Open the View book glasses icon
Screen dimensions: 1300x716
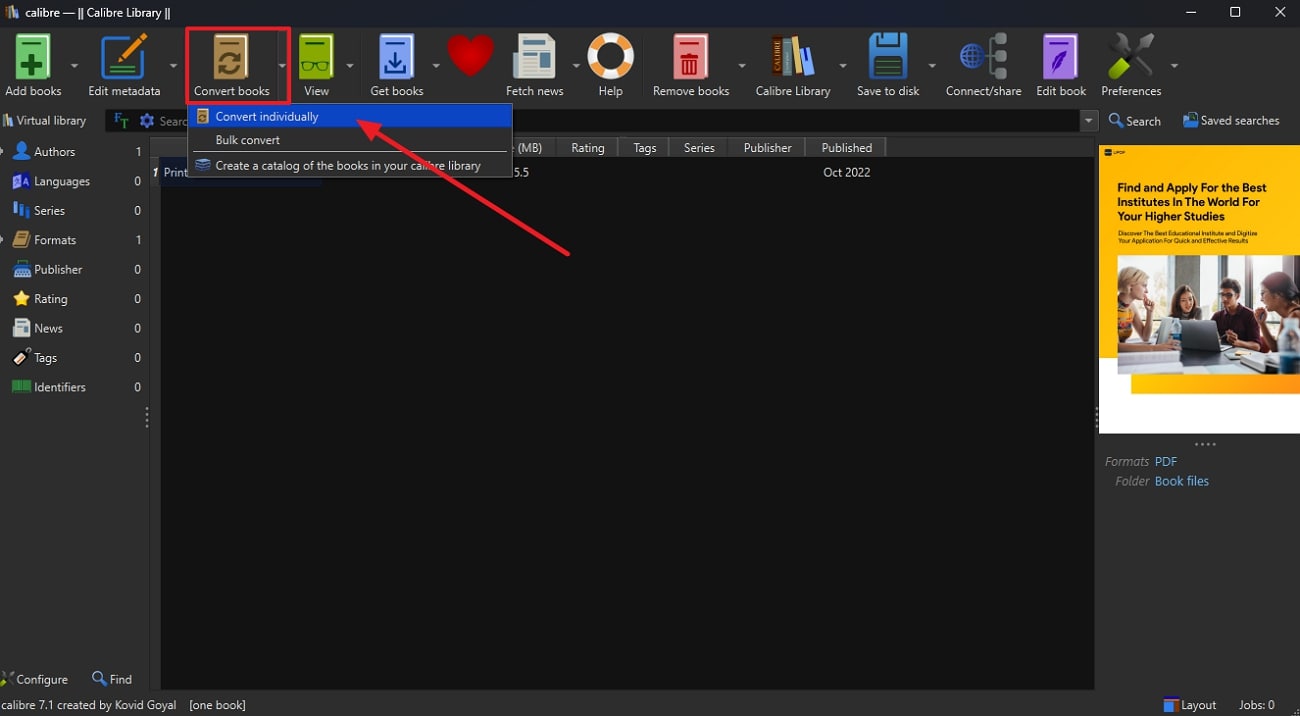click(x=316, y=57)
